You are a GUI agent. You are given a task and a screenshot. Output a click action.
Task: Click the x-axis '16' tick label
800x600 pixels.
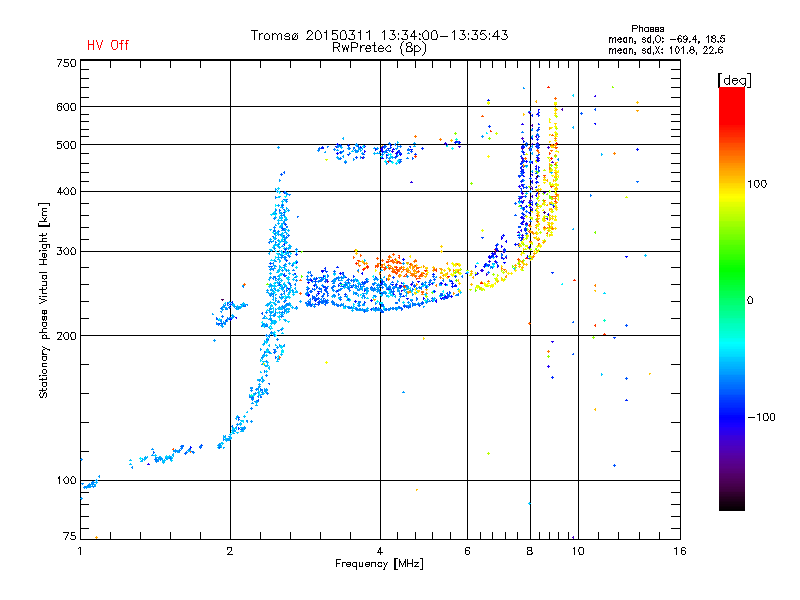[x=680, y=551]
